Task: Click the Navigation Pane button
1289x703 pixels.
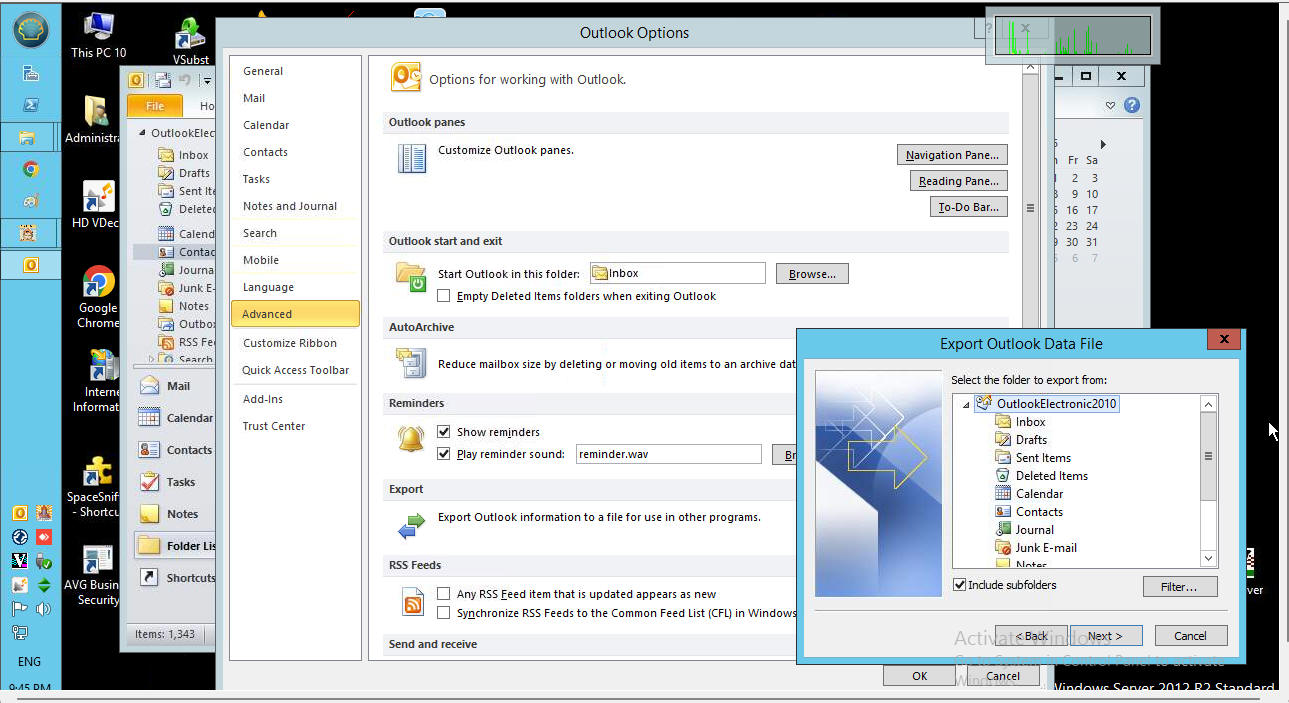Action: point(952,155)
